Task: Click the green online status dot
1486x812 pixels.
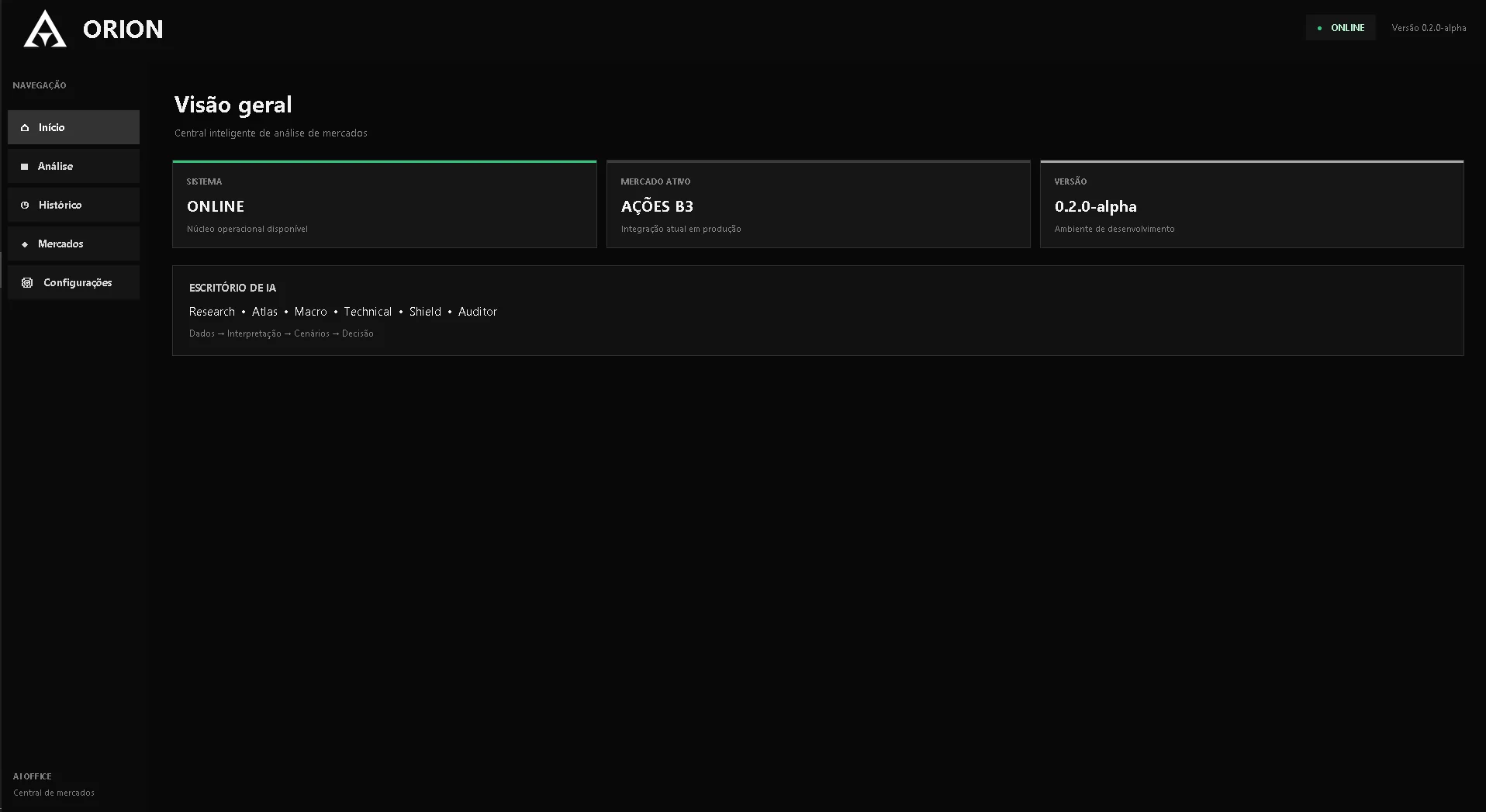Action: click(x=1319, y=28)
